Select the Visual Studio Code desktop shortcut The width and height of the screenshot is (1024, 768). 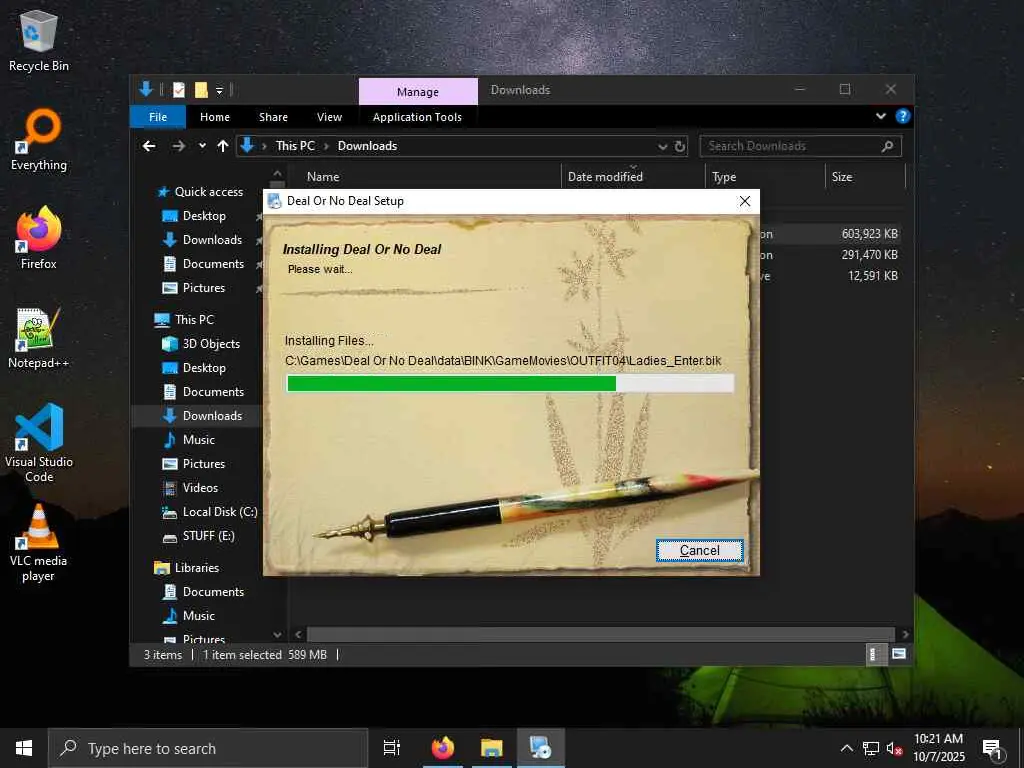(39, 443)
